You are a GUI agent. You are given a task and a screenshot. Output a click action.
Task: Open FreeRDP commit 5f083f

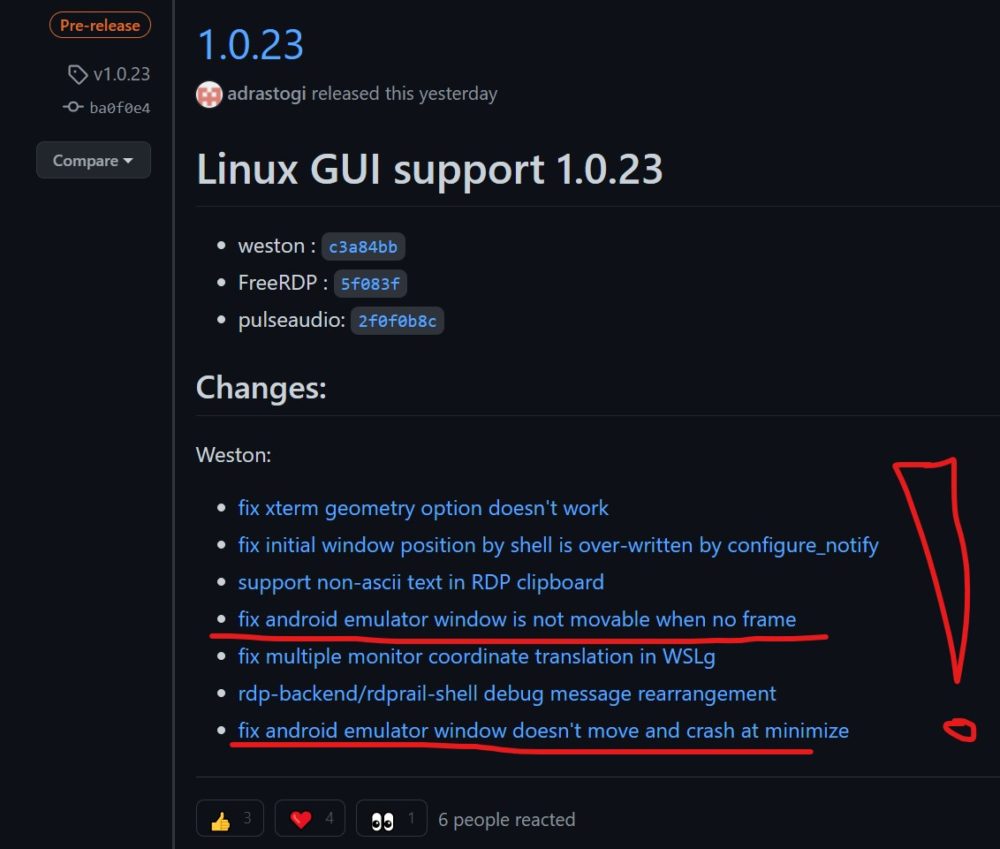tap(370, 284)
